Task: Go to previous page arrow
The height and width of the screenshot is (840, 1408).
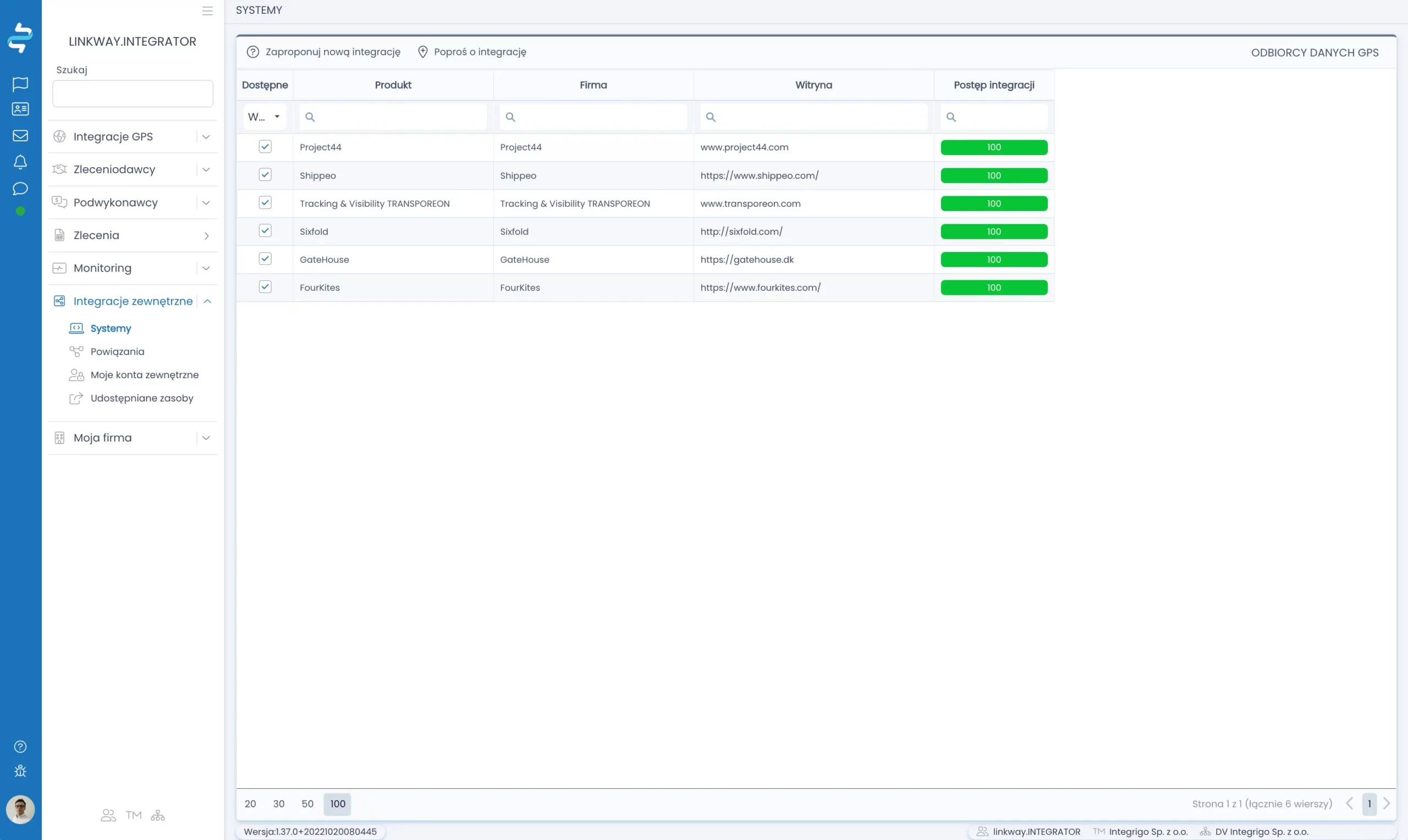Action: (x=1350, y=803)
